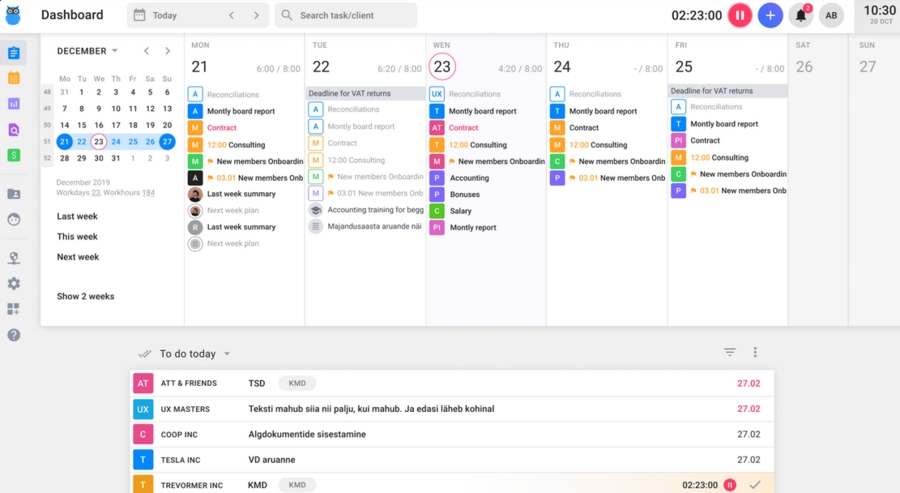The height and width of the screenshot is (493, 900).
Task: Click the Today button in header
Action: point(165,15)
